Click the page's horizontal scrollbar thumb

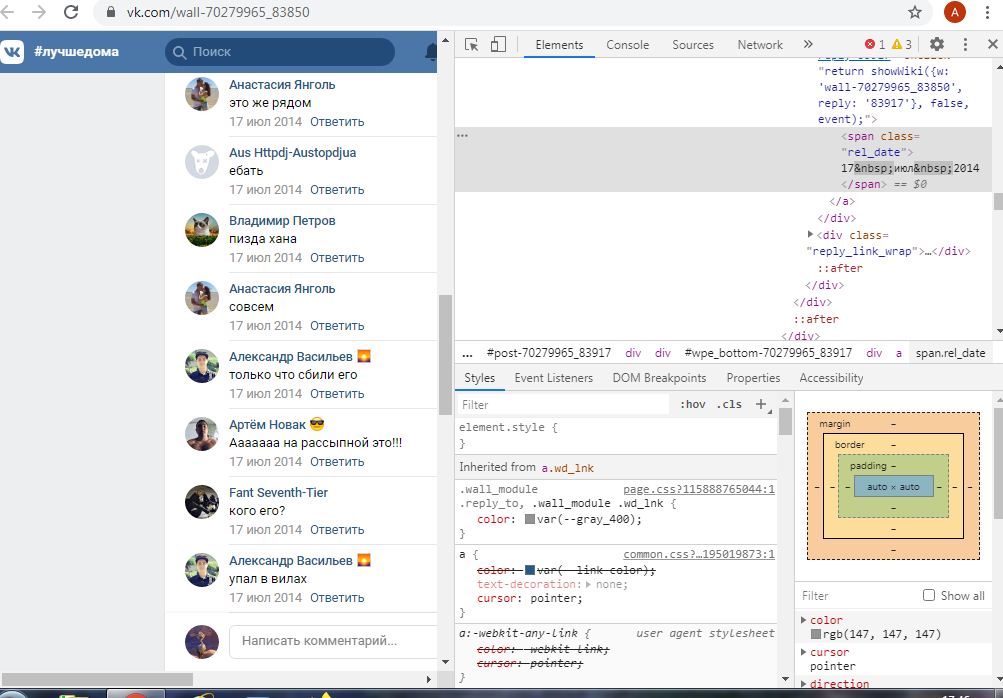97,679
